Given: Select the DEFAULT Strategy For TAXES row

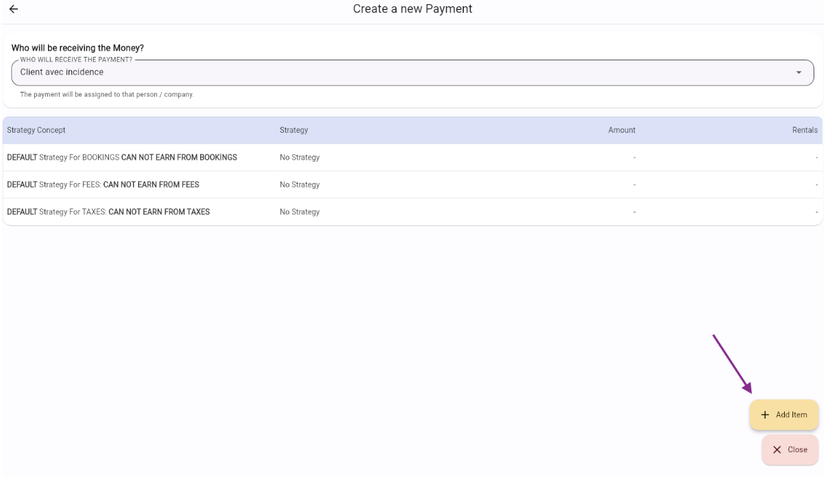Looking at the screenshot, I should point(108,212).
